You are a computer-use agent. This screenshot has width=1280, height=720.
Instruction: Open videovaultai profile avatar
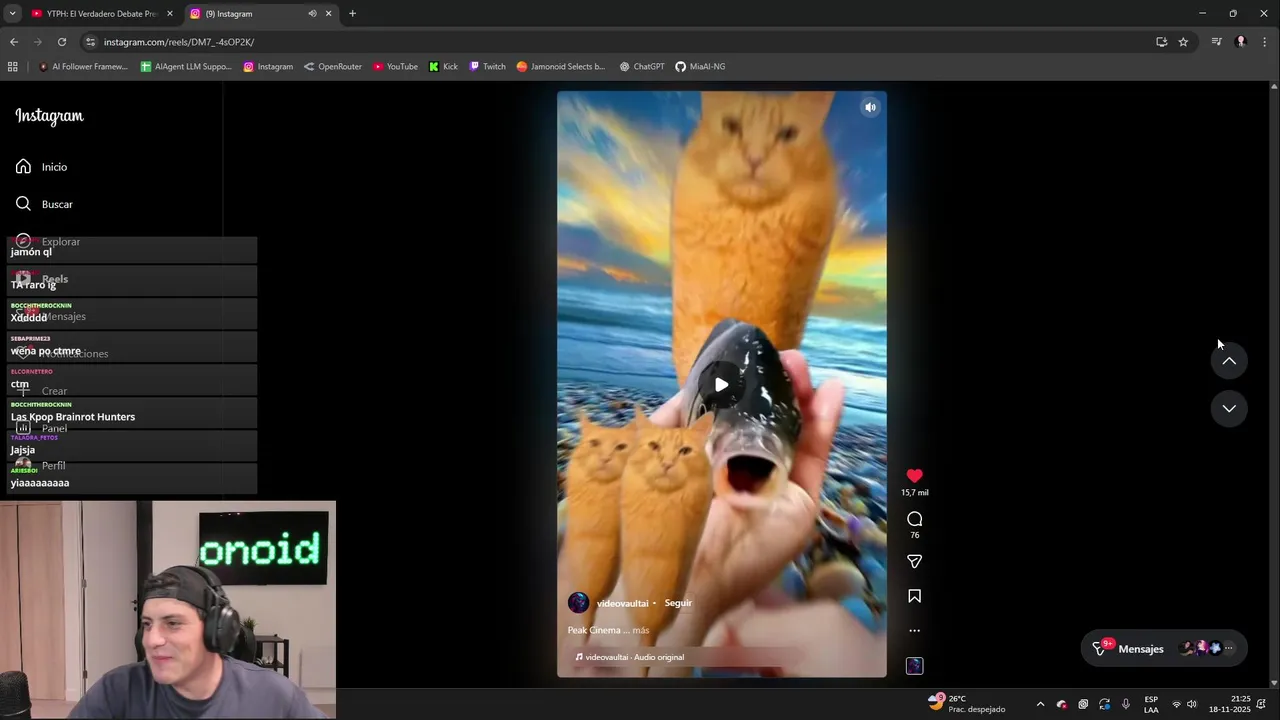578,603
